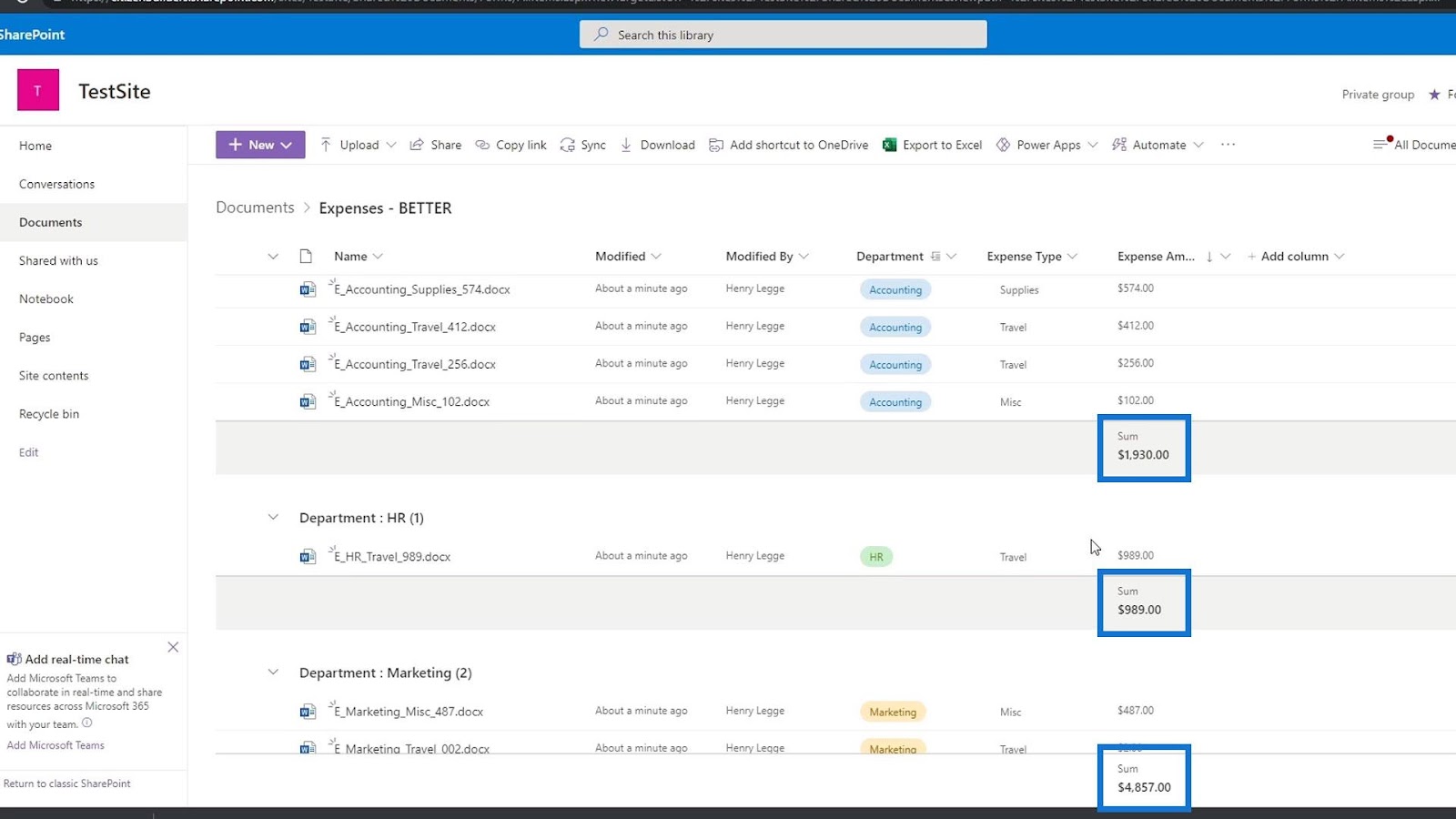1456x819 pixels.
Task: Open the Automate dropdown
Action: coord(1158,145)
